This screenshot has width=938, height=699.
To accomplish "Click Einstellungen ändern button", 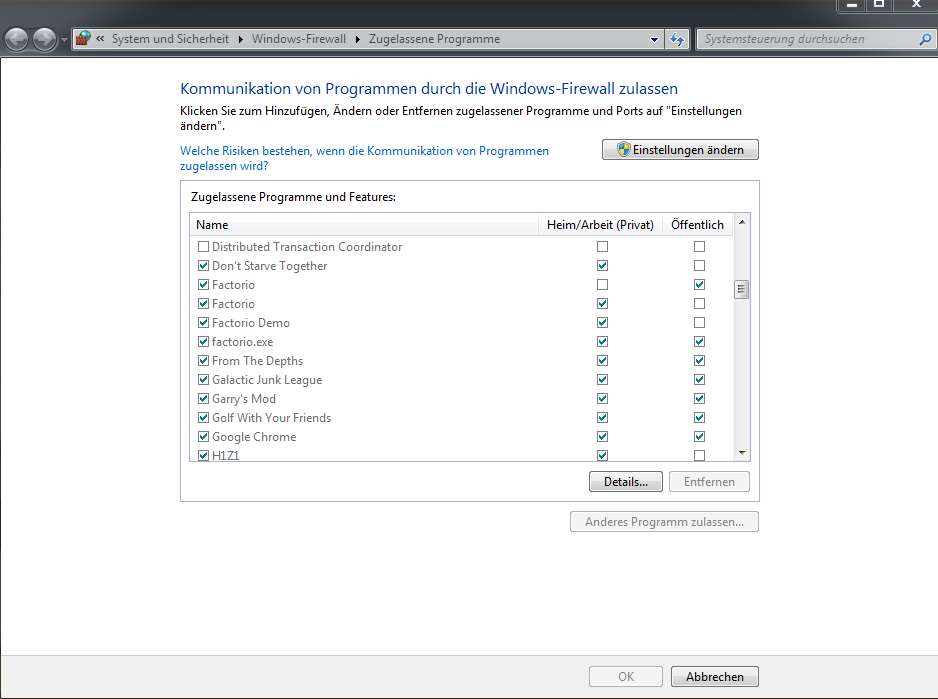I will (x=680, y=150).
